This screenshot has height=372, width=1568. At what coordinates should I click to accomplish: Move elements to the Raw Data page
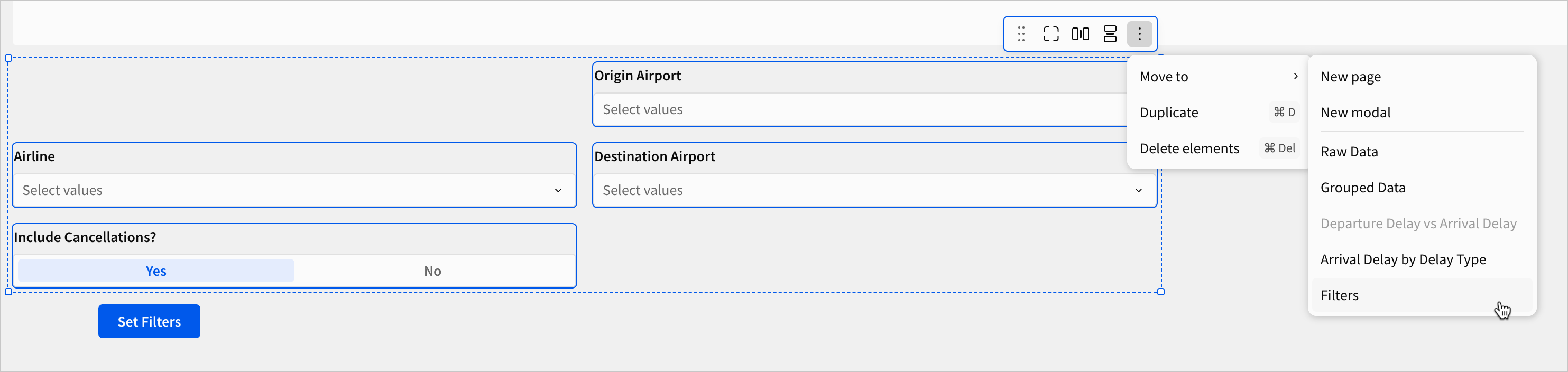pyautogui.click(x=1349, y=152)
